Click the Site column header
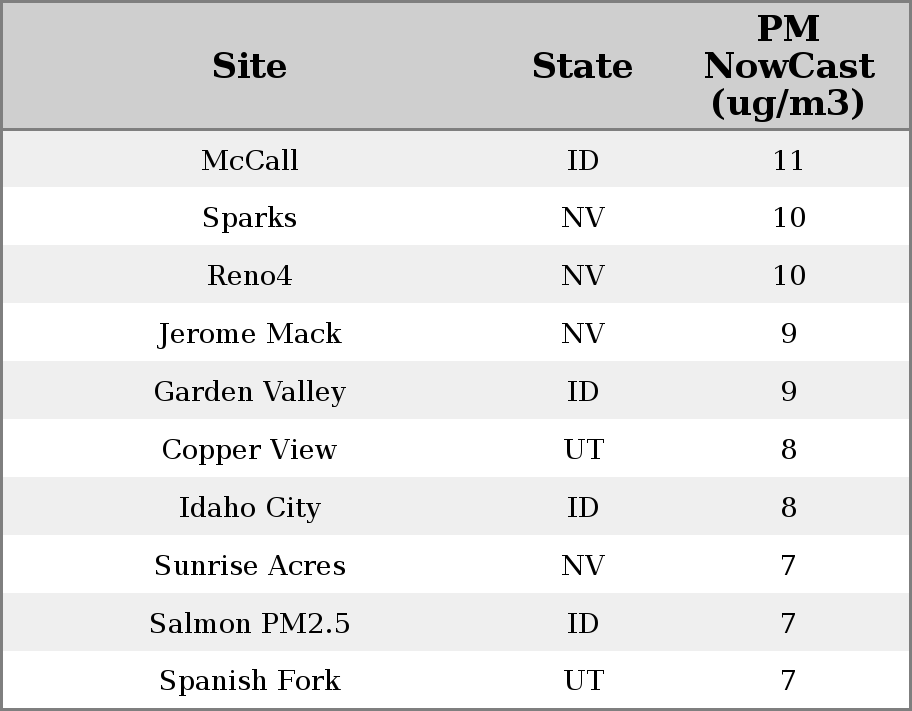912x711 pixels. (x=249, y=66)
